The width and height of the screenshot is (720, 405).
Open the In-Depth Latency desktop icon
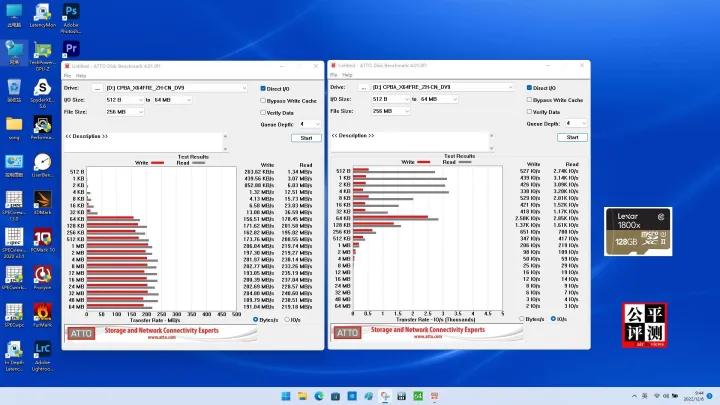(x=14, y=356)
